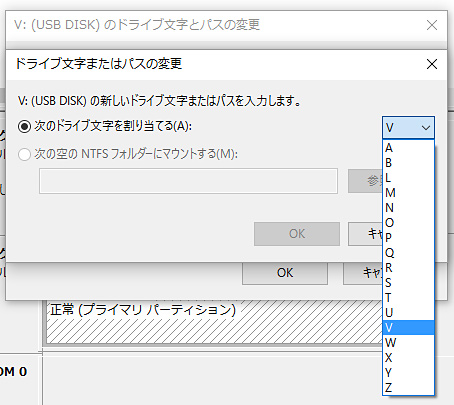The width and height of the screenshot is (454, 405).
Task: Close the ドライブ文字またはパスの変更 dialog
Action: [432, 64]
